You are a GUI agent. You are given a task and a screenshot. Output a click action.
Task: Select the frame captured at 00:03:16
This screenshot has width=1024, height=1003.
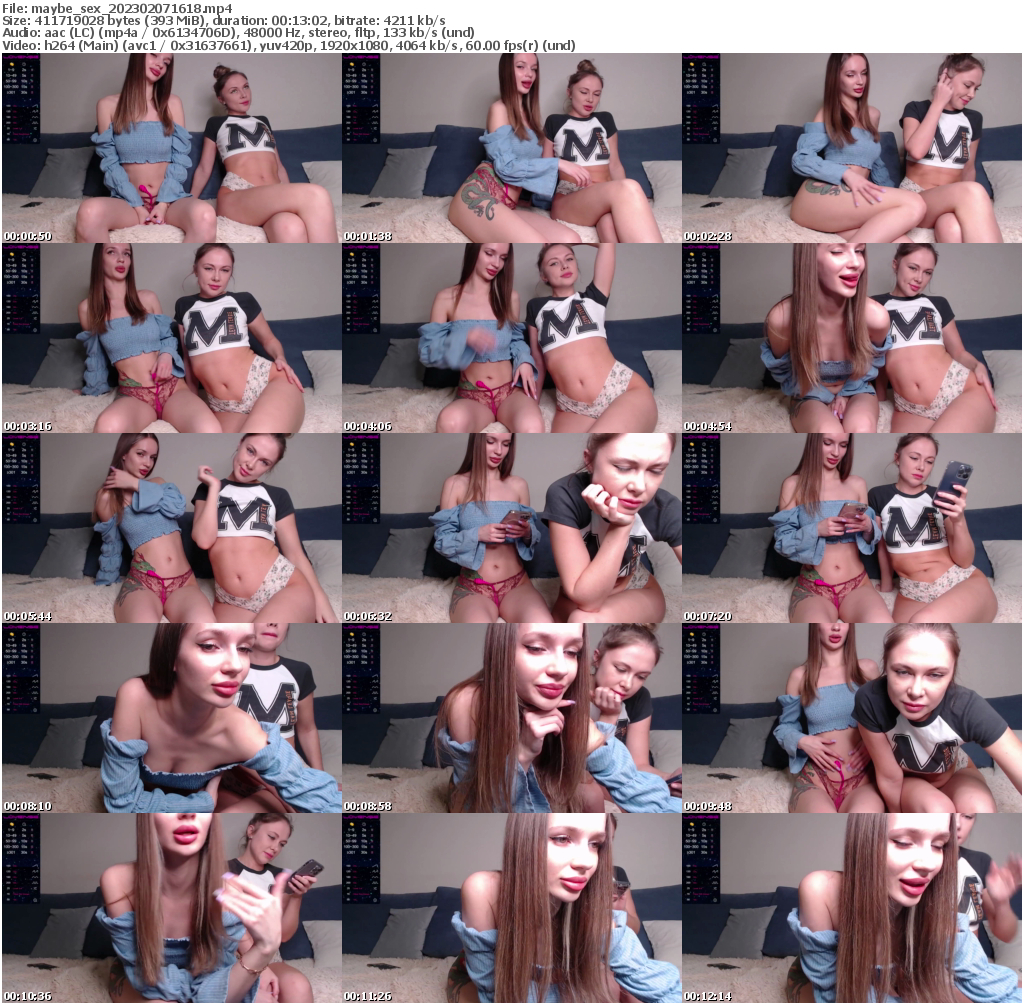point(170,338)
